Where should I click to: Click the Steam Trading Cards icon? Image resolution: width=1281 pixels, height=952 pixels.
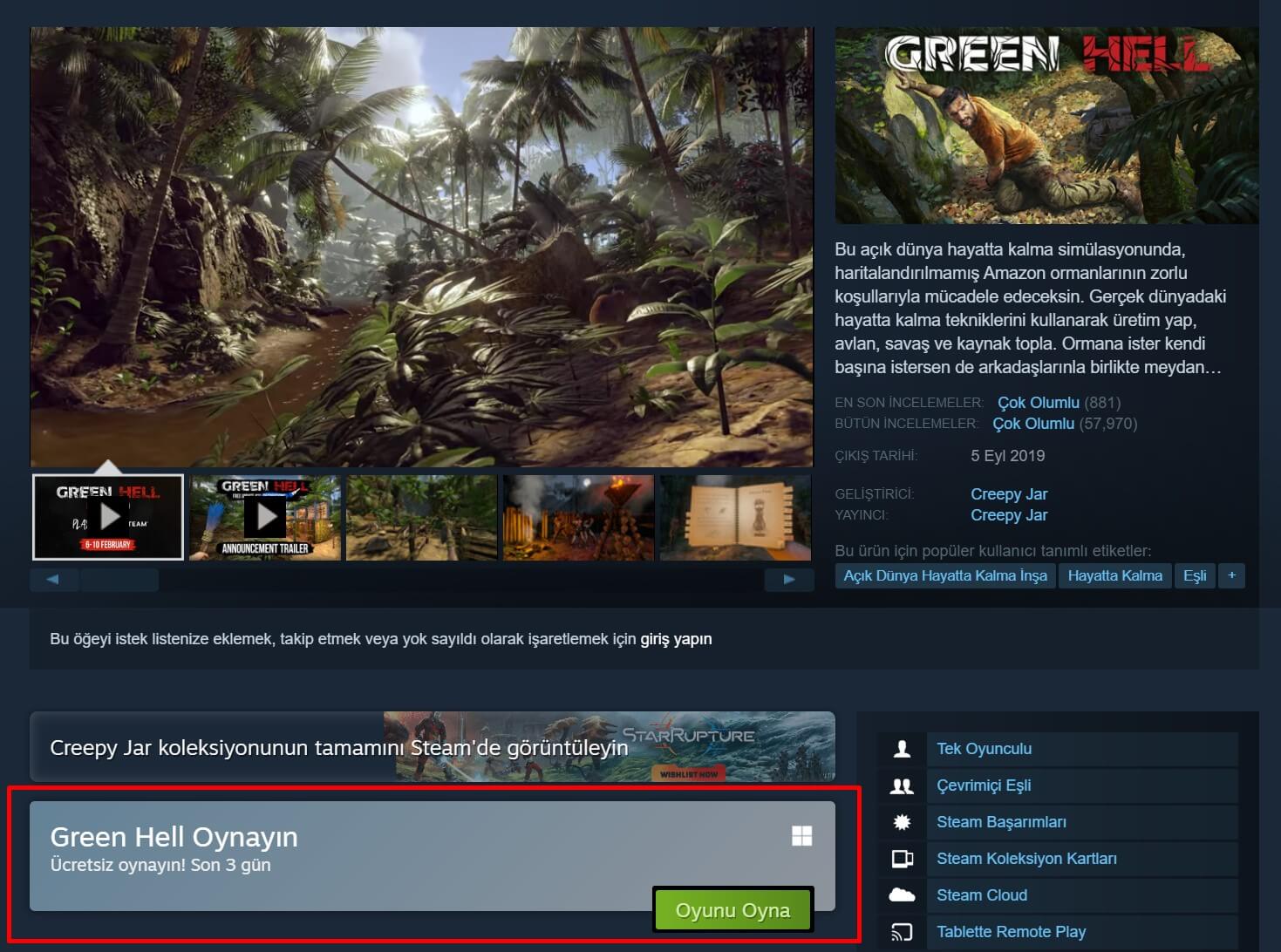pos(902,859)
